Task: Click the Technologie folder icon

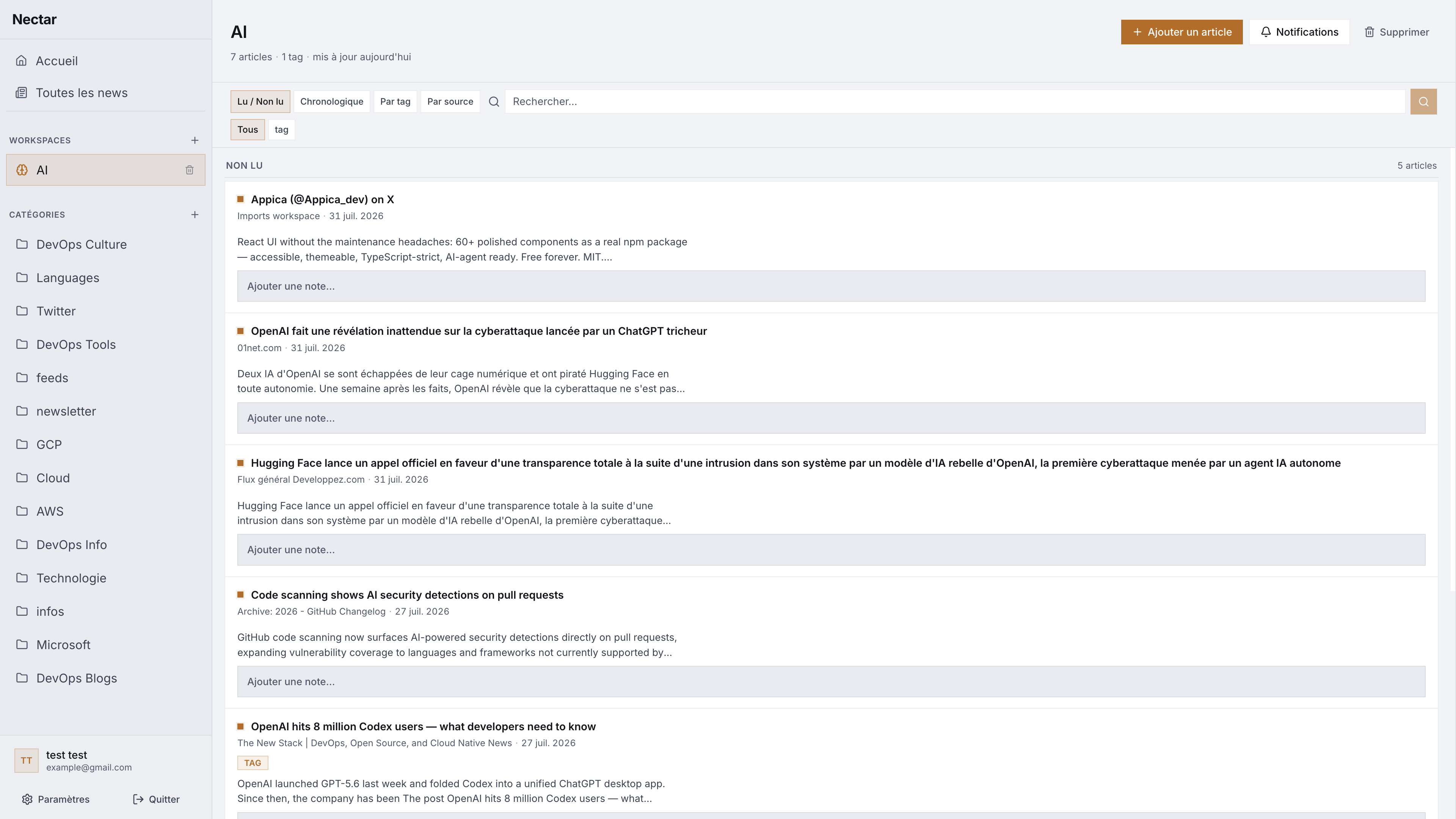Action: pos(22,577)
